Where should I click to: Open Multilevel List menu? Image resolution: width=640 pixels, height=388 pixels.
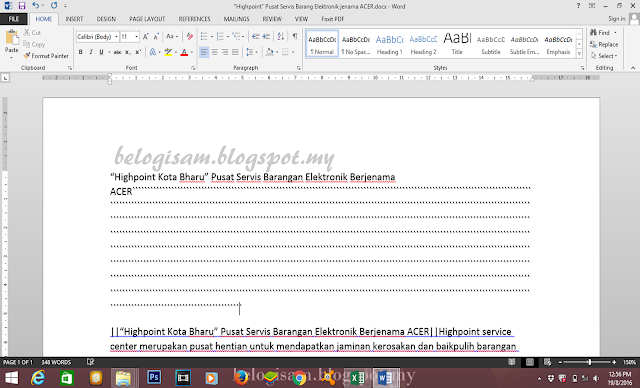(x=237, y=37)
